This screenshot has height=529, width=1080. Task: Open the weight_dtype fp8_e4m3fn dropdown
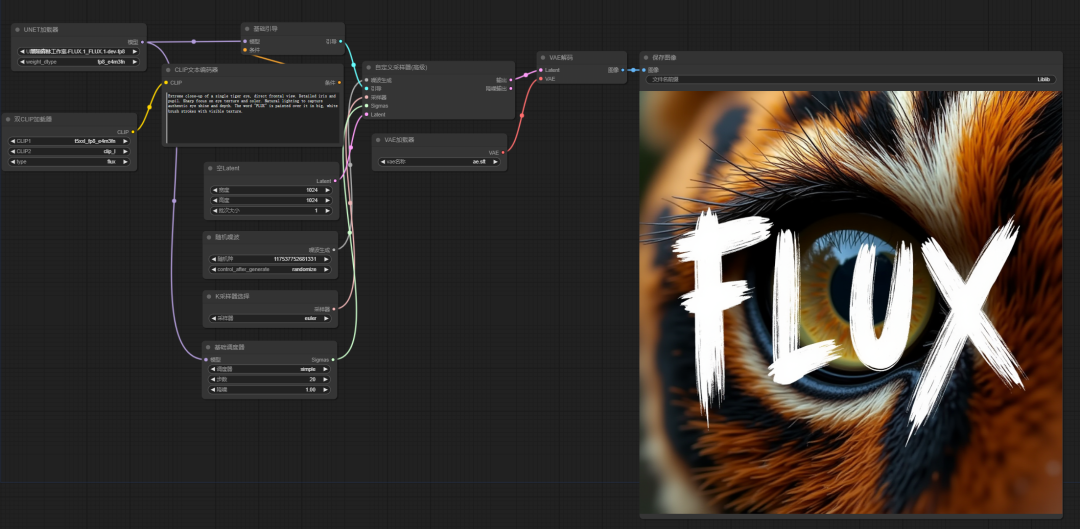tap(79, 61)
